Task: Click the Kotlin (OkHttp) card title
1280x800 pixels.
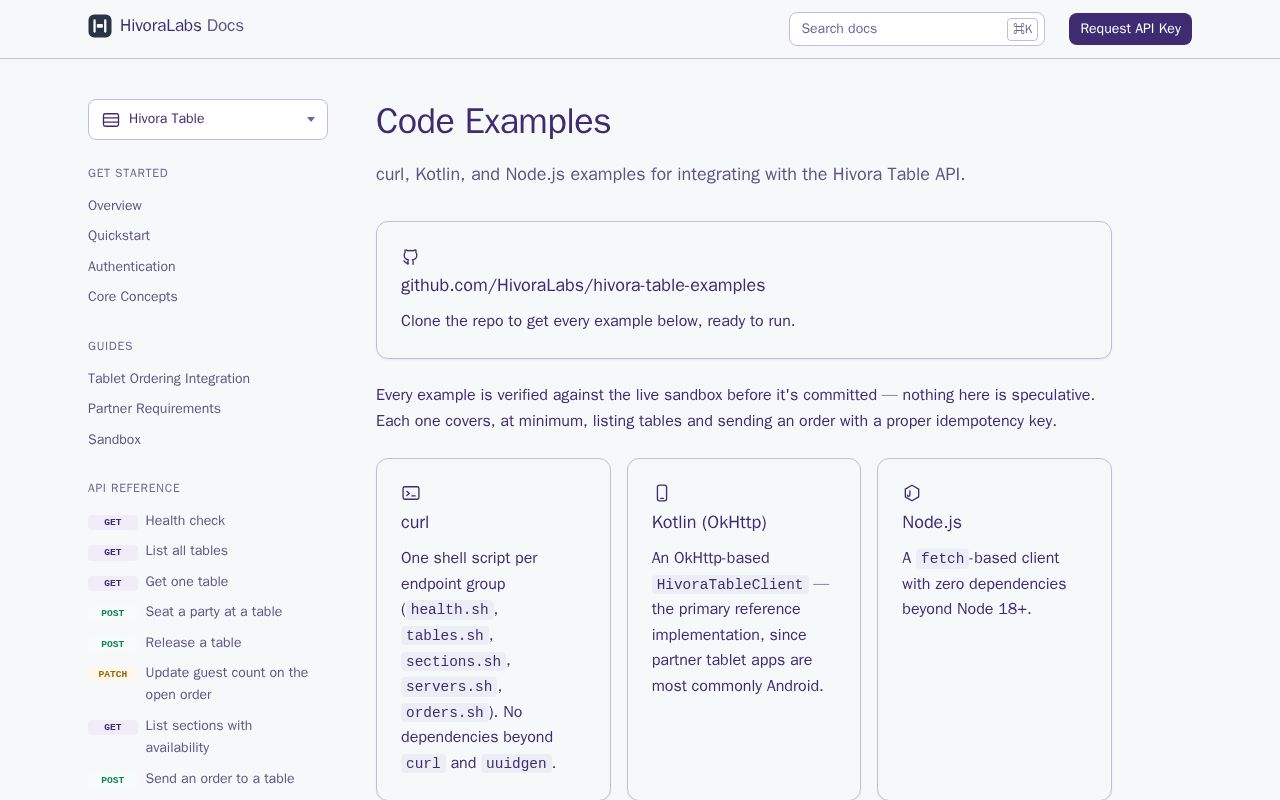Action: [x=709, y=523]
